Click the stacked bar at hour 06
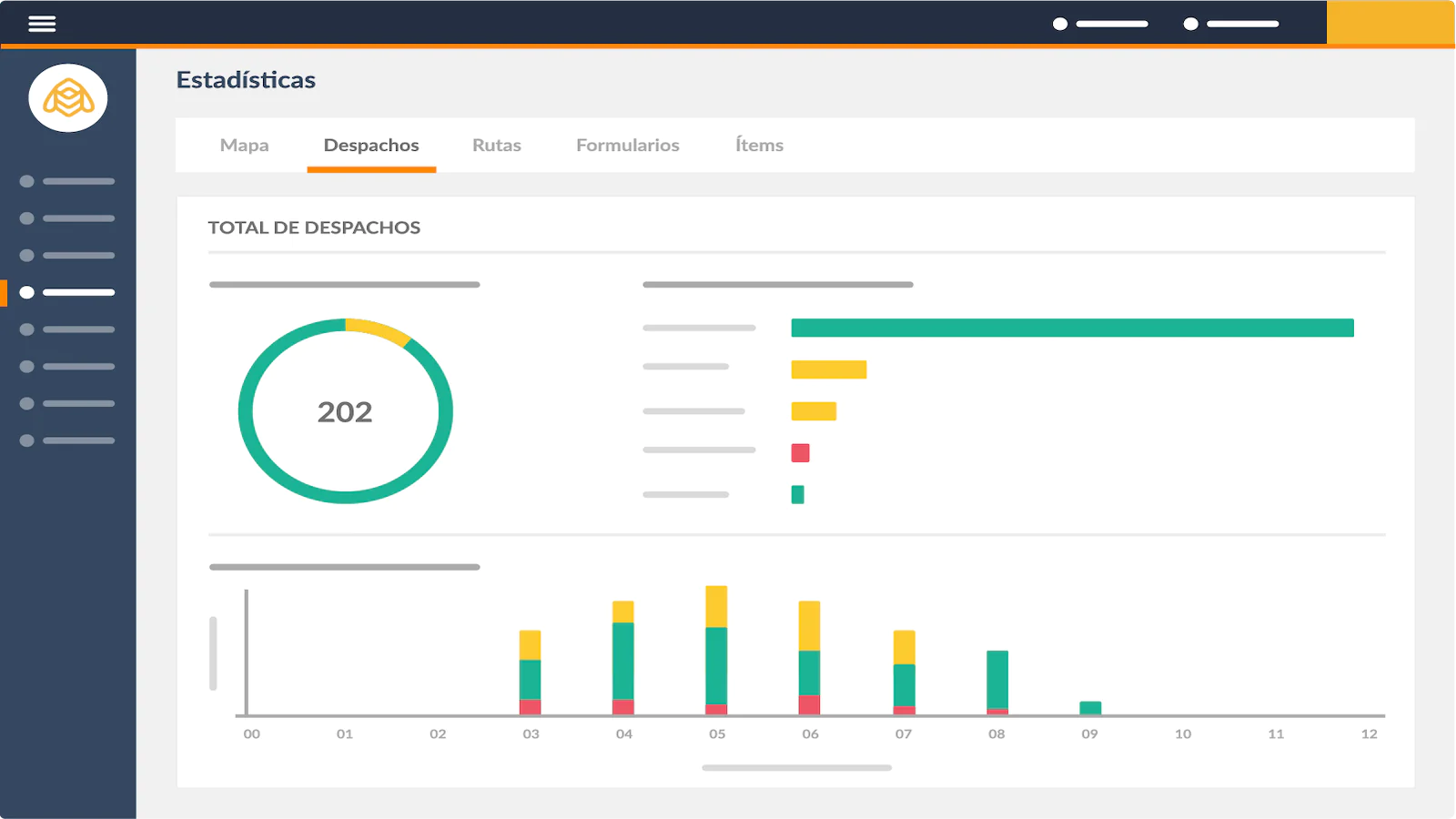This screenshot has height=819, width=1456. coord(809,658)
